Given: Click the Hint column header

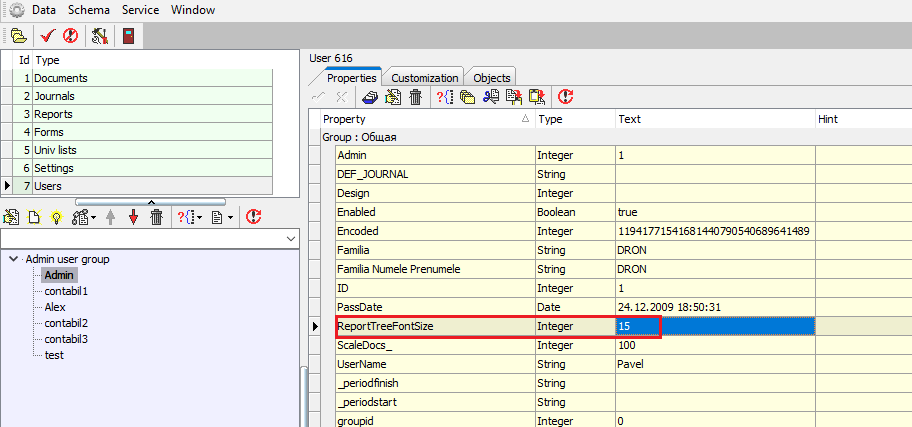Looking at the screenshot, I should click(863, 119).
